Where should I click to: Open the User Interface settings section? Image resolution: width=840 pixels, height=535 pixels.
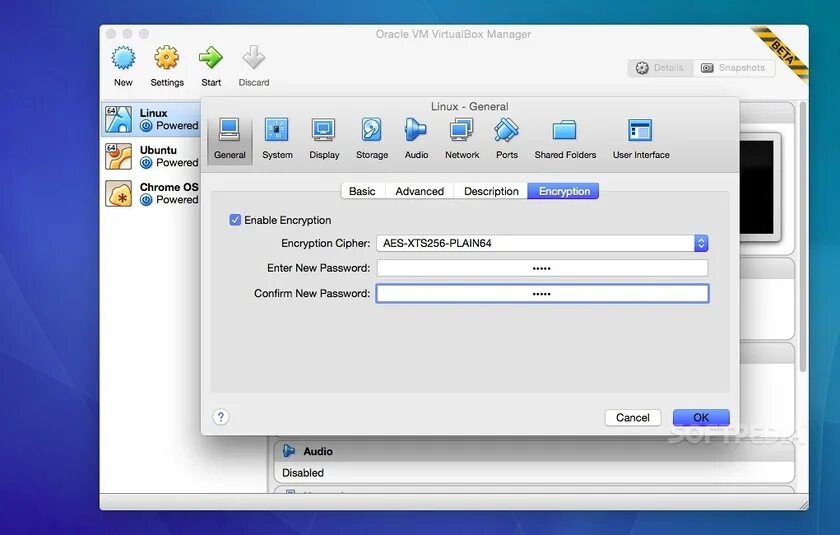click(641, 139)
